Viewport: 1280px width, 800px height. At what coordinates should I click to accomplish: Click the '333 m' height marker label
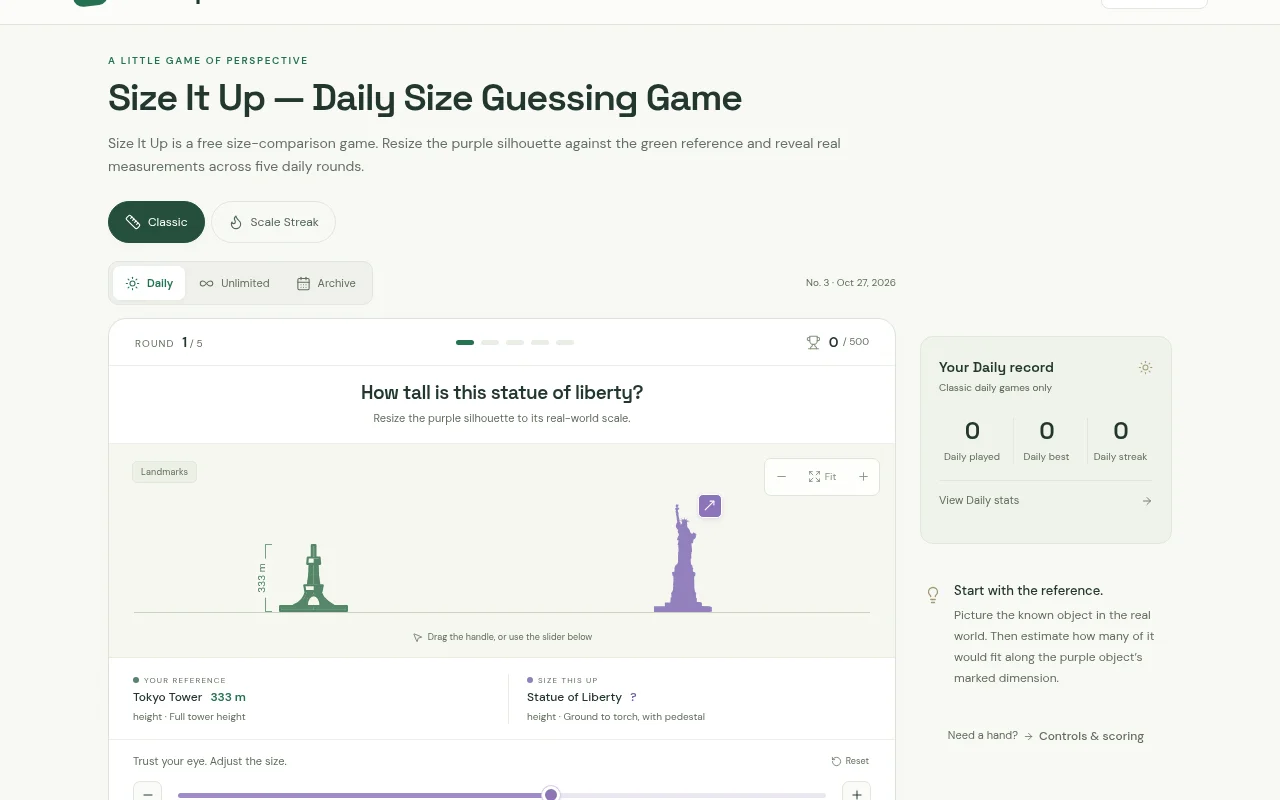(261, 578)
